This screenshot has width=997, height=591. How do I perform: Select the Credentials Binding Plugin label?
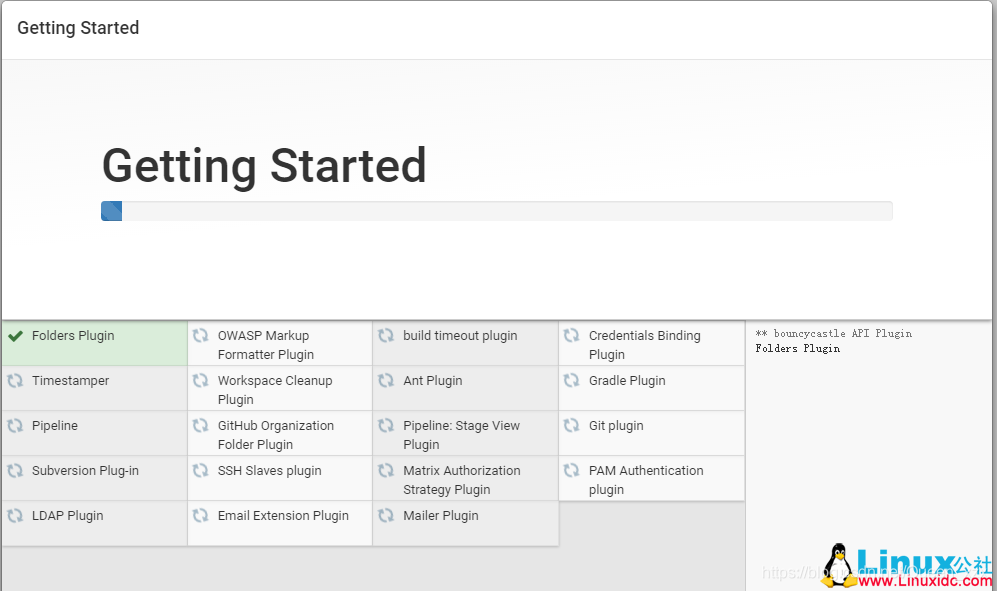(645, 345)
